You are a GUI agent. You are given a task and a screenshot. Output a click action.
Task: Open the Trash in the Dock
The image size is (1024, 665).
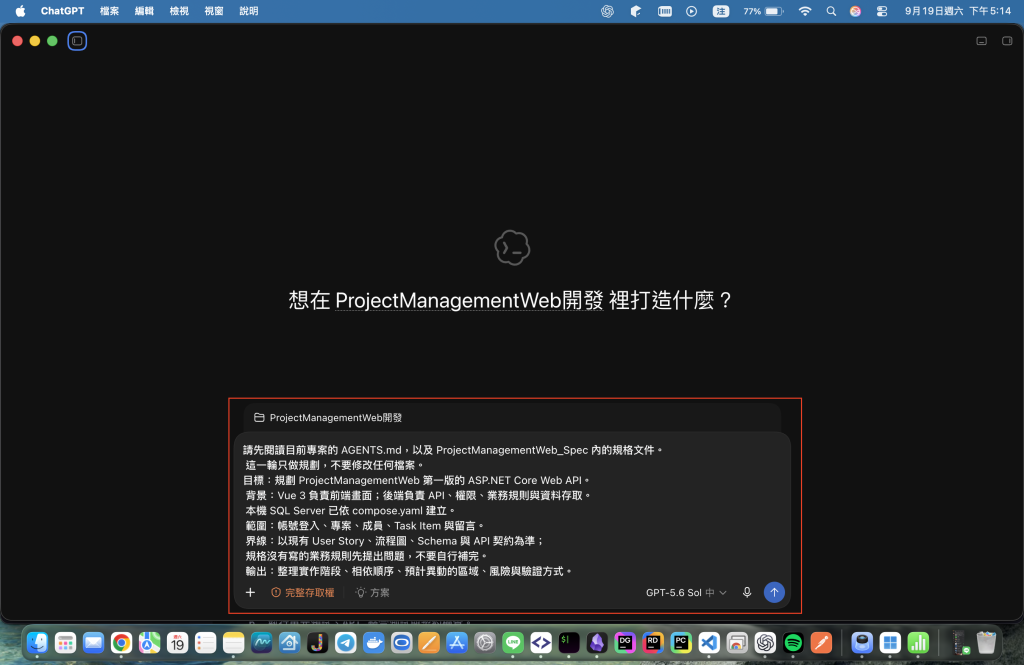tap(986, 643)
